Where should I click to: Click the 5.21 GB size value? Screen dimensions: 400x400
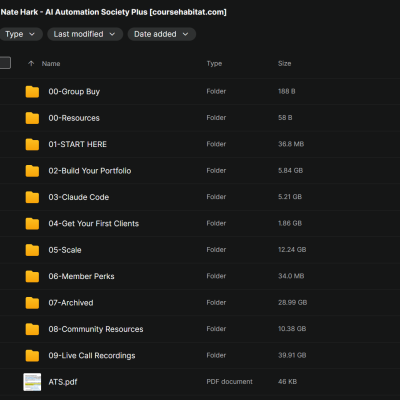click(x=290, y=197)
